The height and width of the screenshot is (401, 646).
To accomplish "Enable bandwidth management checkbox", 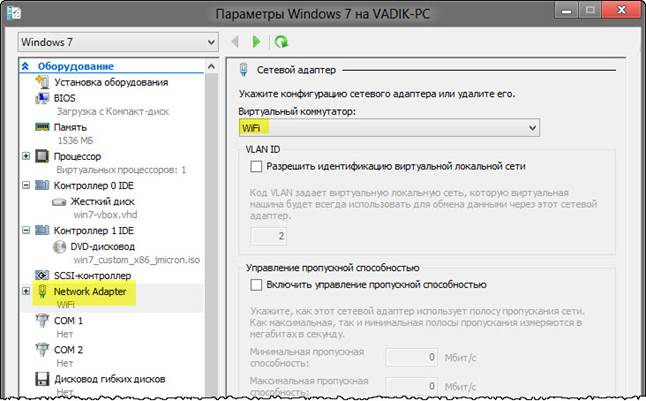I will (x=256, y=285).
